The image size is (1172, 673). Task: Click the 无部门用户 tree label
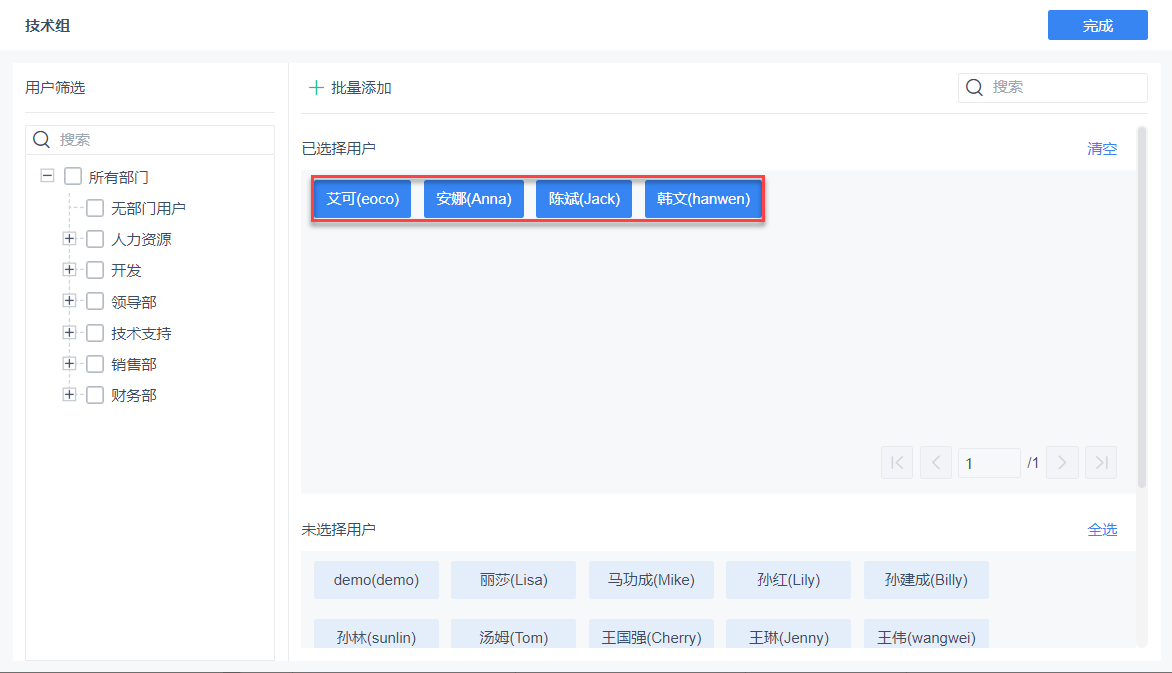148,209
